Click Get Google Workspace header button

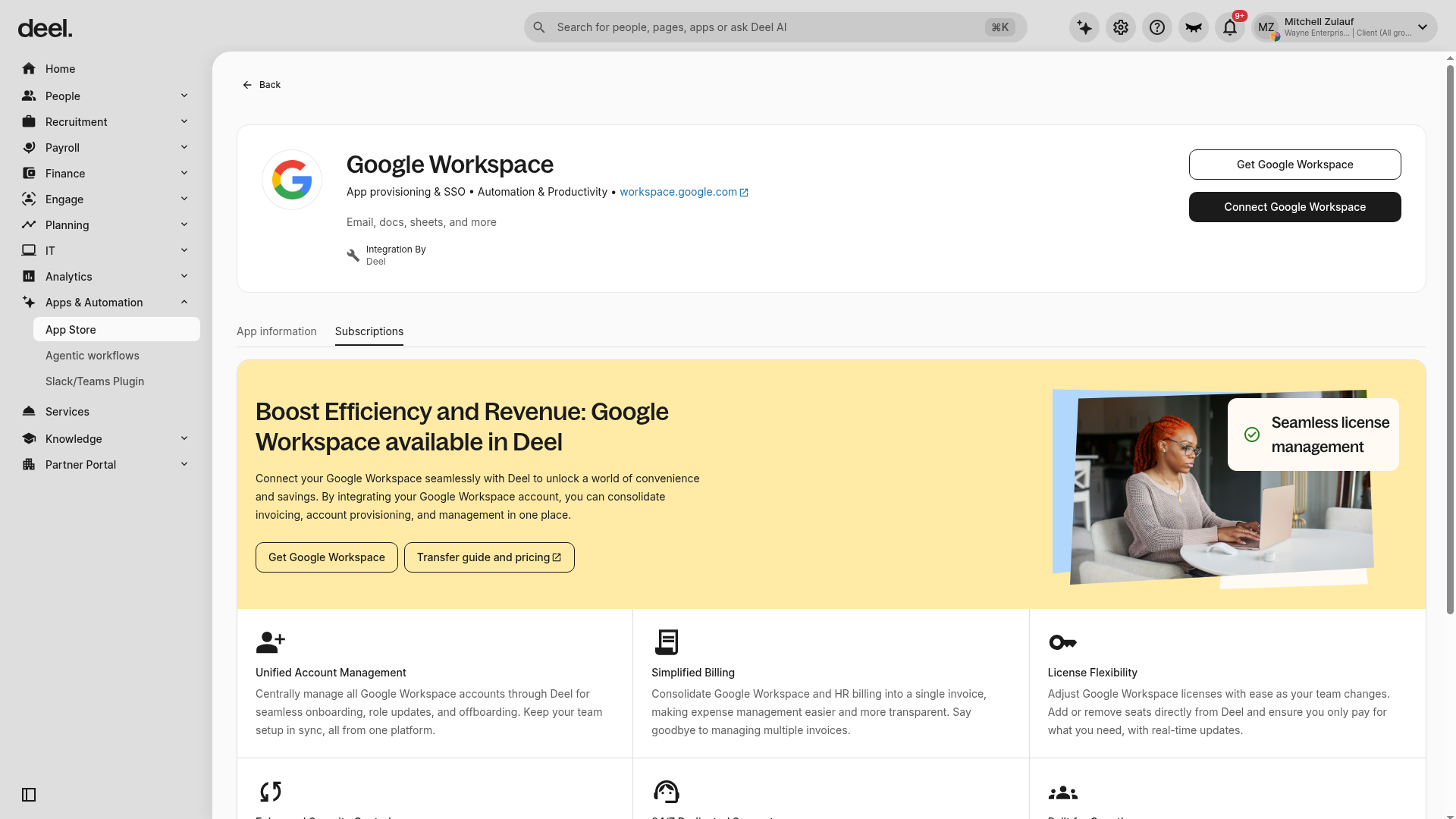click(x=1295, y=165)
